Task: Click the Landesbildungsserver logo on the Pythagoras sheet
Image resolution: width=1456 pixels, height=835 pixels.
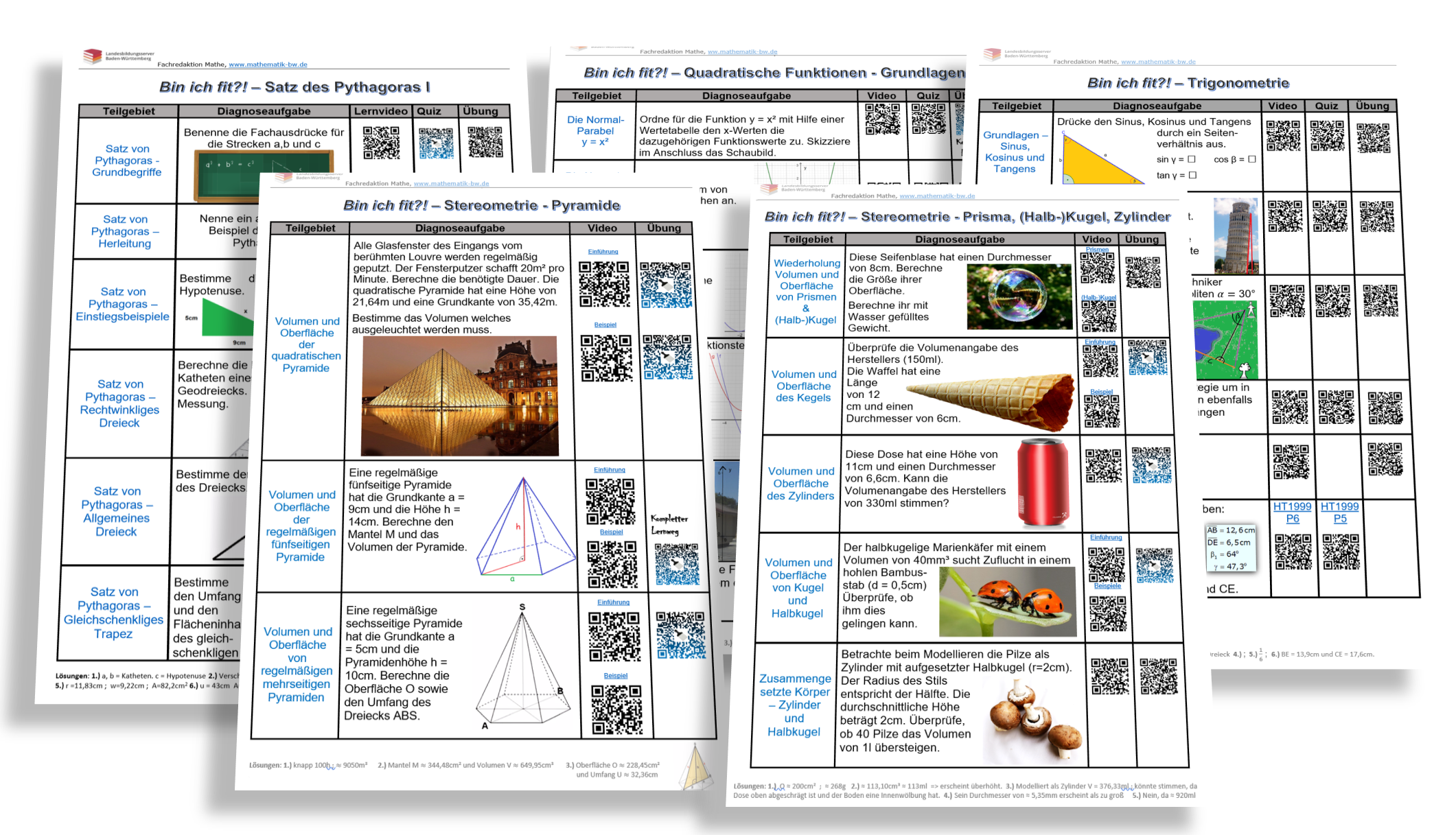Action: click(119, 56)
